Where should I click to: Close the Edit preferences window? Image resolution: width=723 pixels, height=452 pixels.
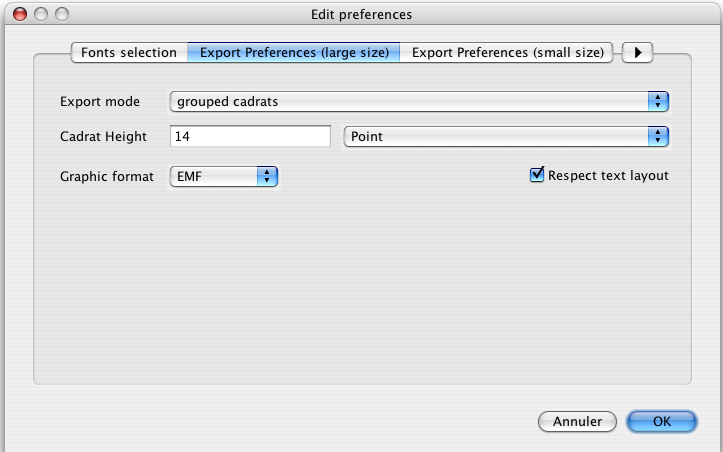(20, 15)
